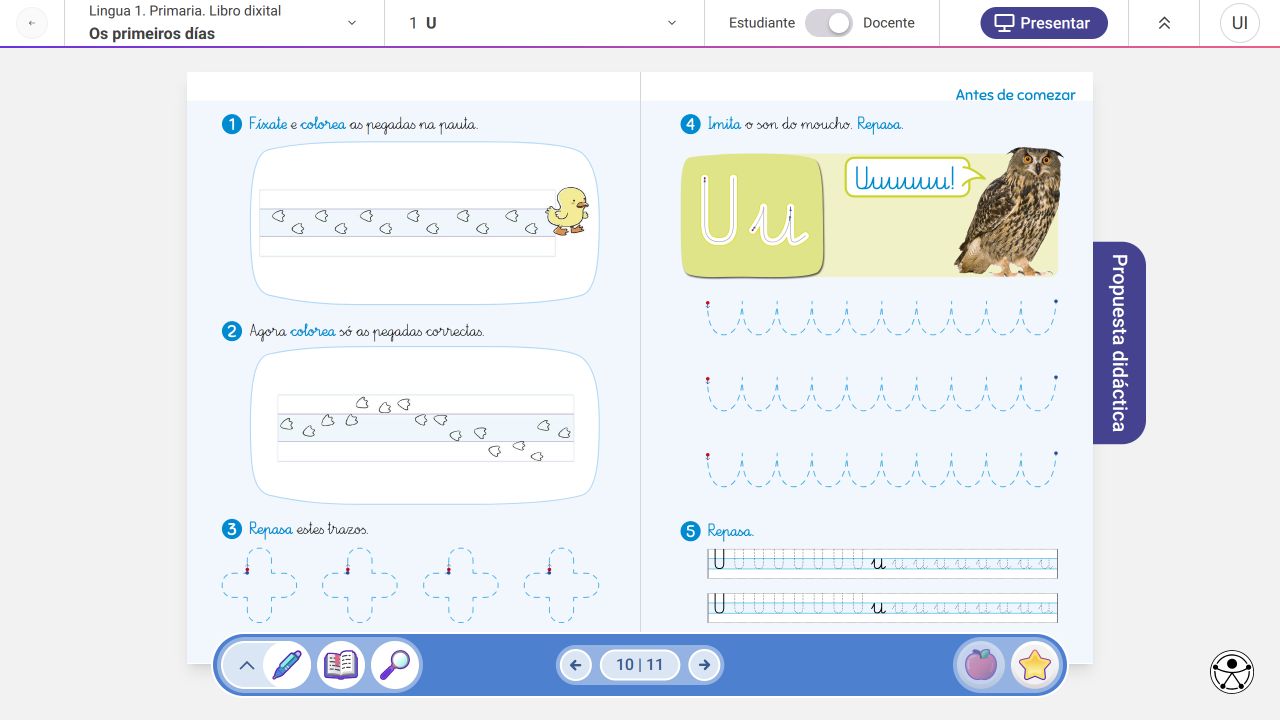The height and width of the screenshot is (720, 1280).
Task: Go to the next page arrow
Action: (x=704, y=665)
